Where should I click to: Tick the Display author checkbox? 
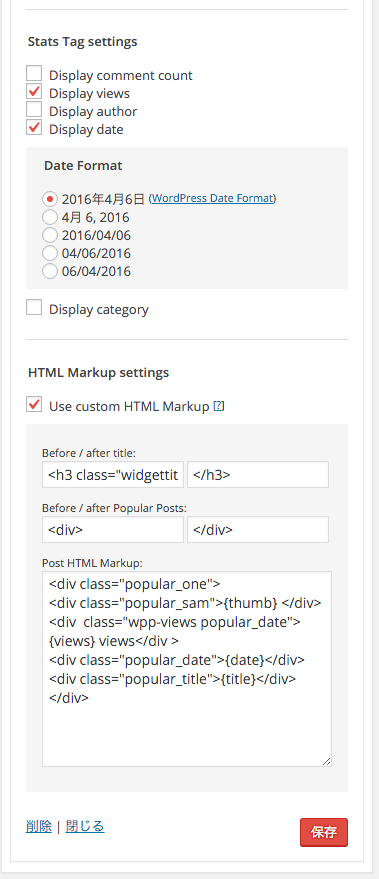[x=34, y=109]
